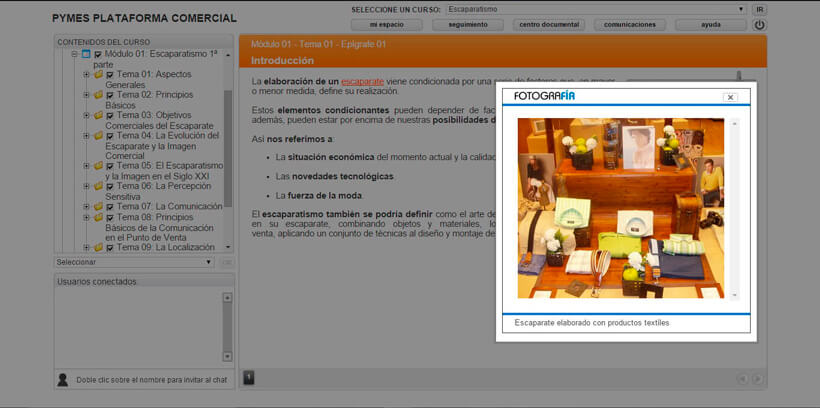
Task: Open Tema 07: La Comunicación label
Action: pyautogui.click(x=169, y=207)
